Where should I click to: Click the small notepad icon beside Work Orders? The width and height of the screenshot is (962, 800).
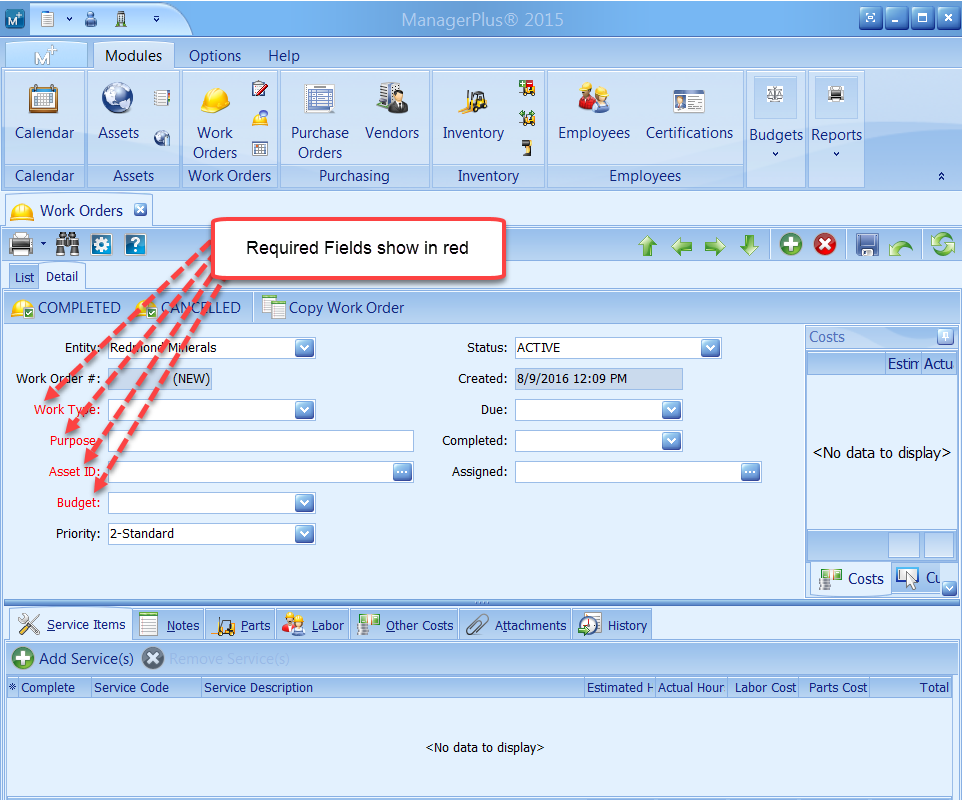click(260, 89)
